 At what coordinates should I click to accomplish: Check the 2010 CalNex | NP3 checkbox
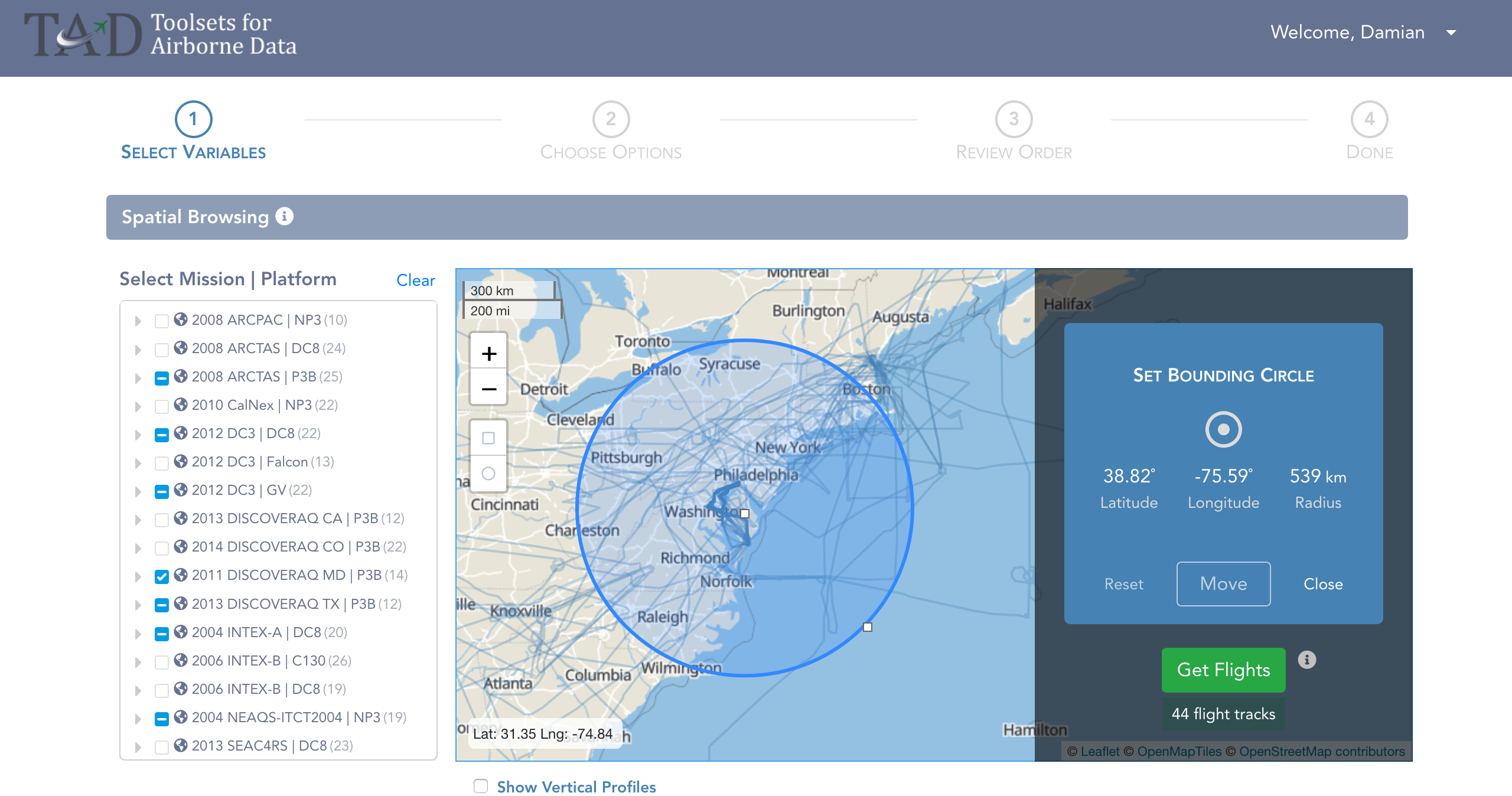tap(162, 406)
